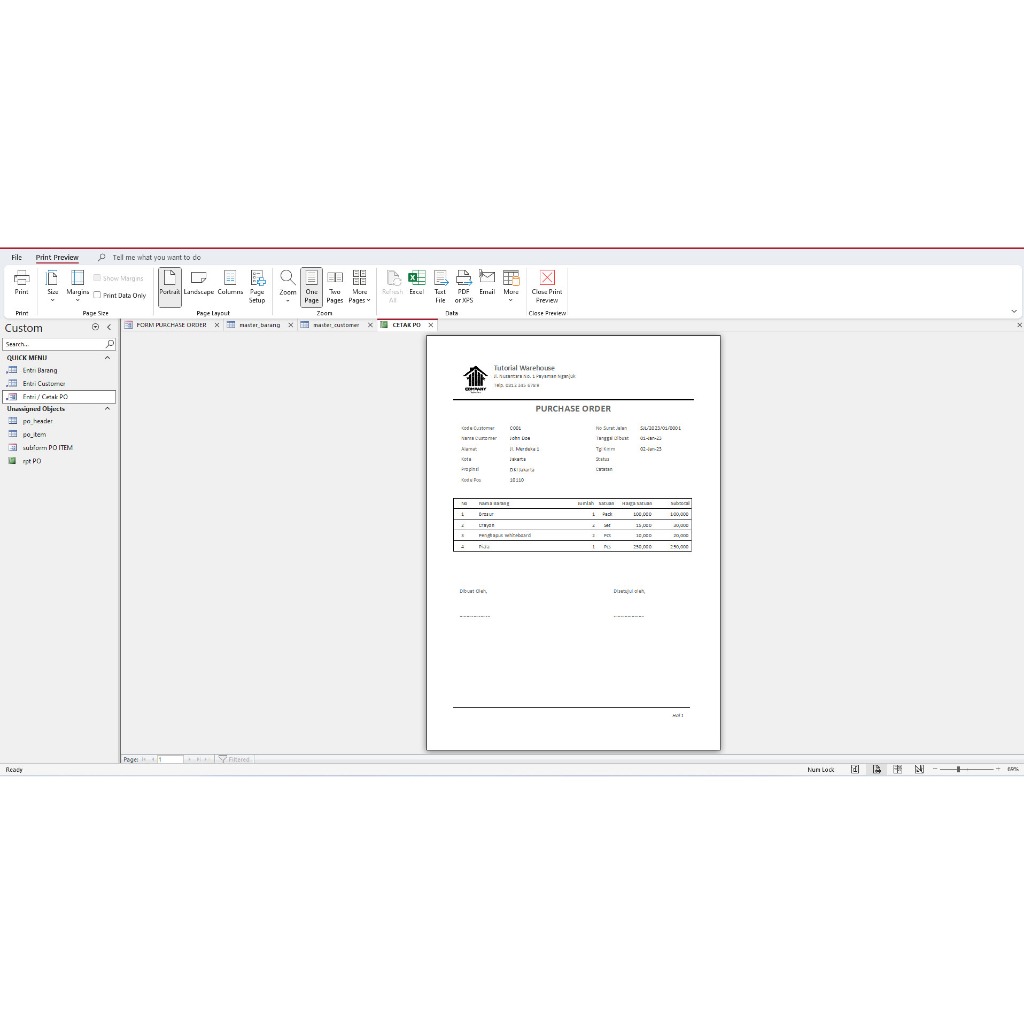Click the Num Lock status indicator

pyautogui.click(x=821, y=769)
